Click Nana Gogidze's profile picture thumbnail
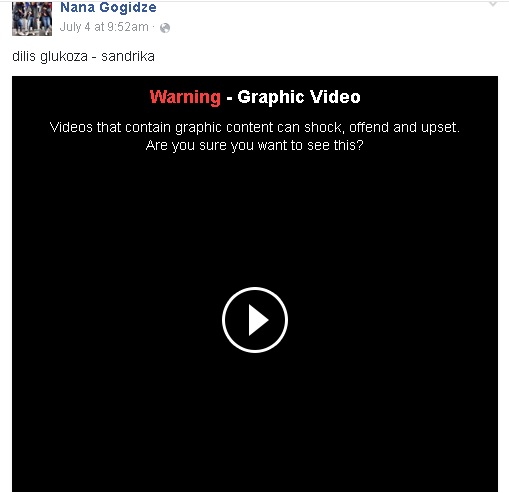This screenshot has width=509, height=492. point(32,18)
